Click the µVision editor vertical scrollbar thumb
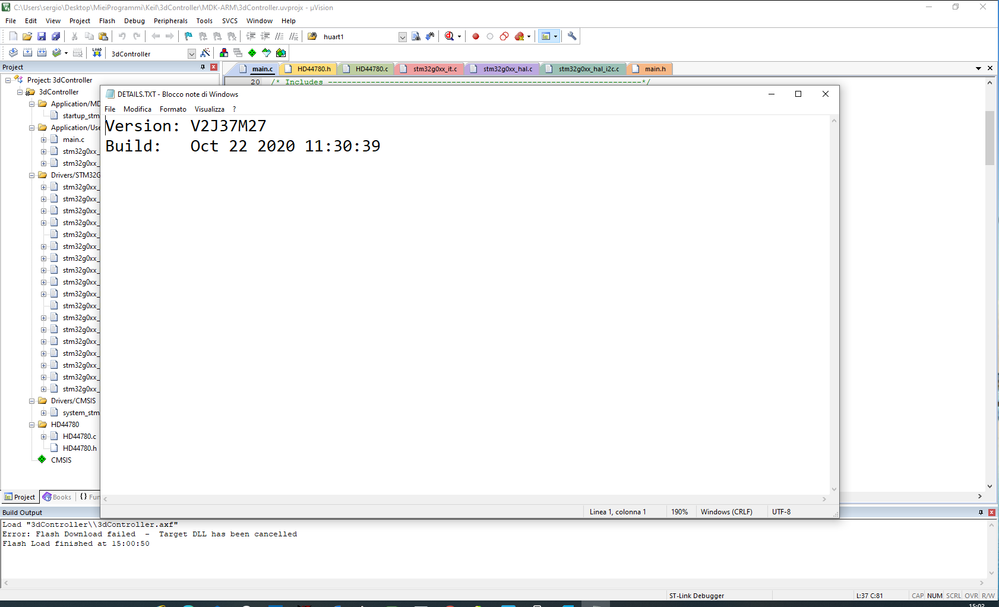 tap(989, 138)
